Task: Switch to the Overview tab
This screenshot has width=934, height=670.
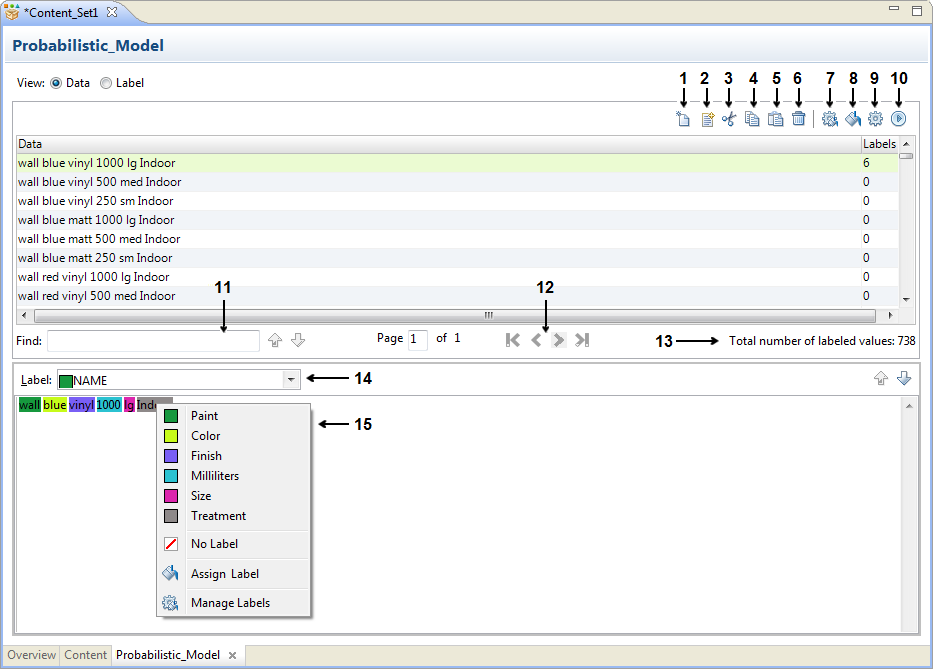Action: pos(30,655)
